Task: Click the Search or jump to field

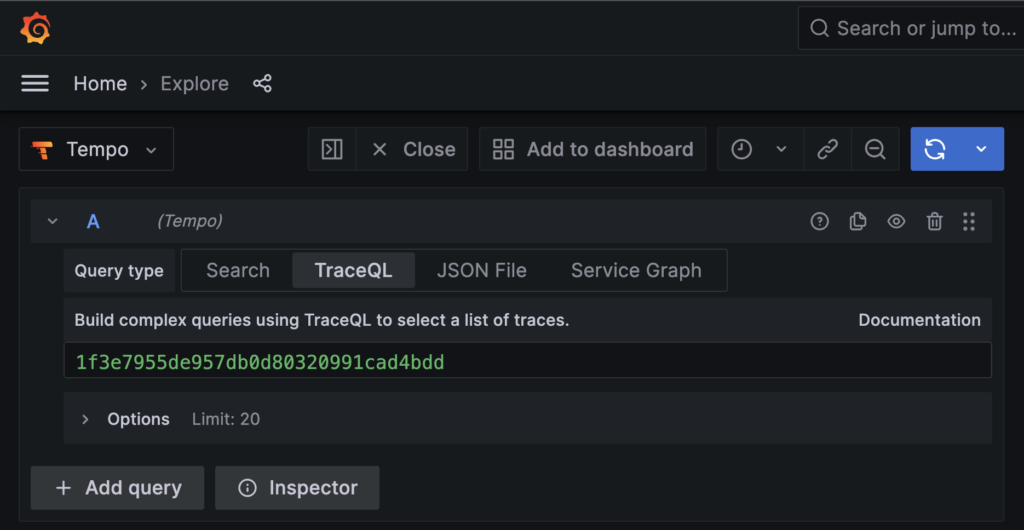Action: coord(911,28)
